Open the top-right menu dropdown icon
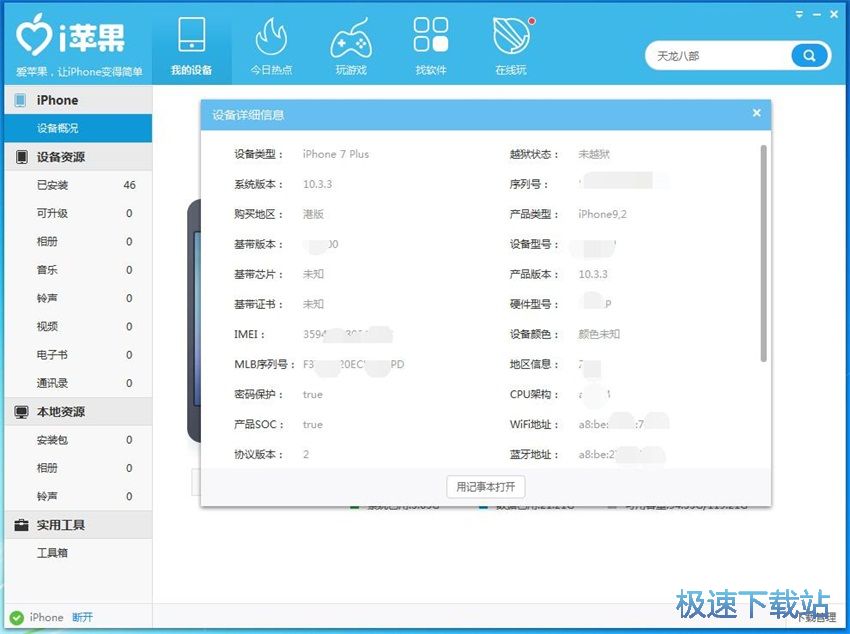850x634 pixels. pyautogui.click(x=799, y=15)
